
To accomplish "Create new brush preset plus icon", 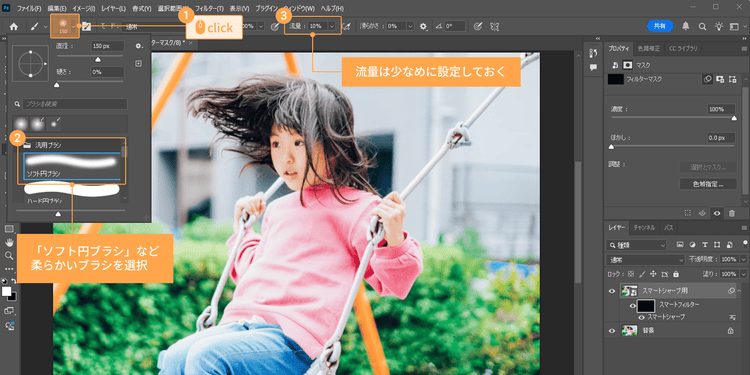I will [138, 63].
